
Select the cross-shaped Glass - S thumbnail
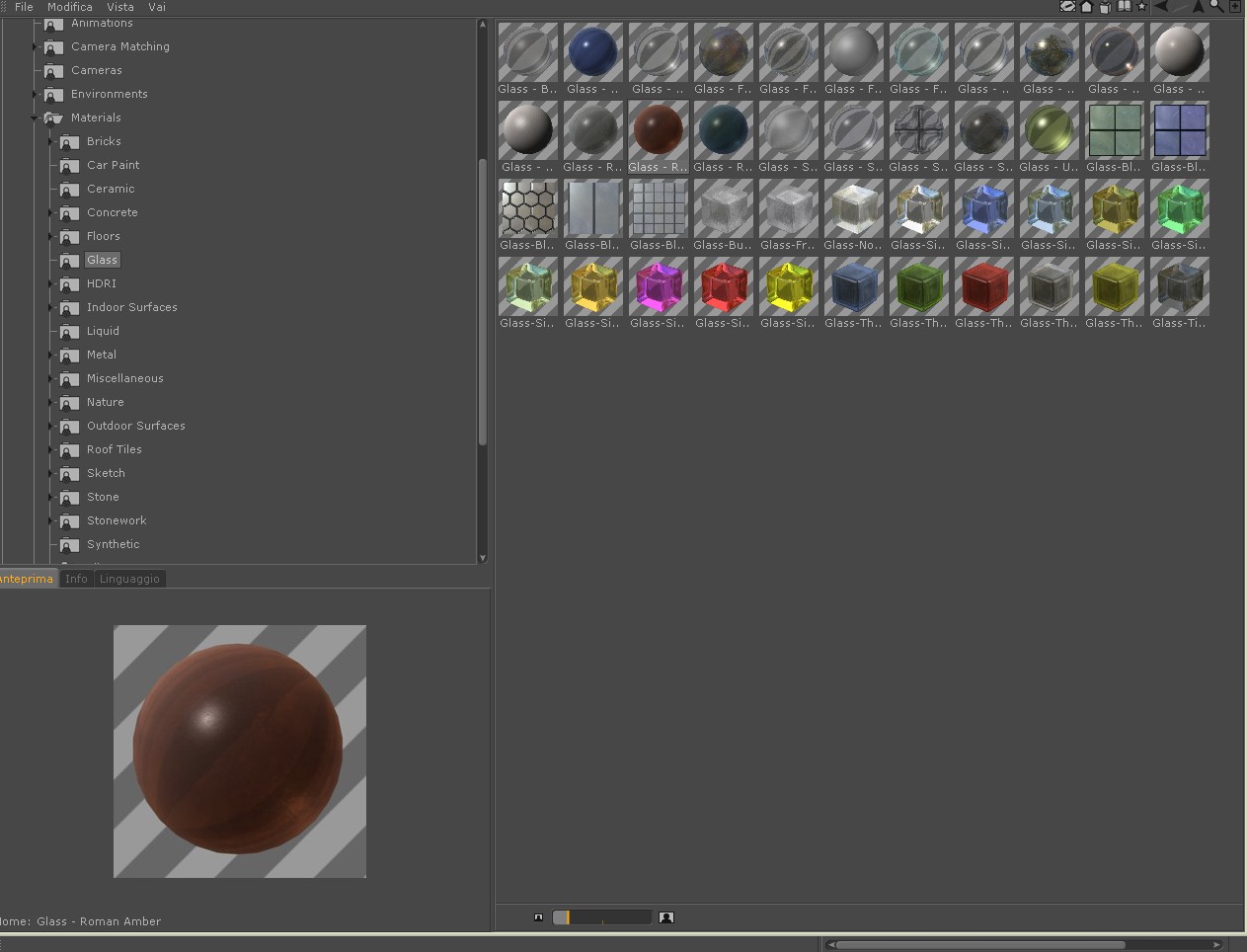pyautogui.click(x=919, y=130)
